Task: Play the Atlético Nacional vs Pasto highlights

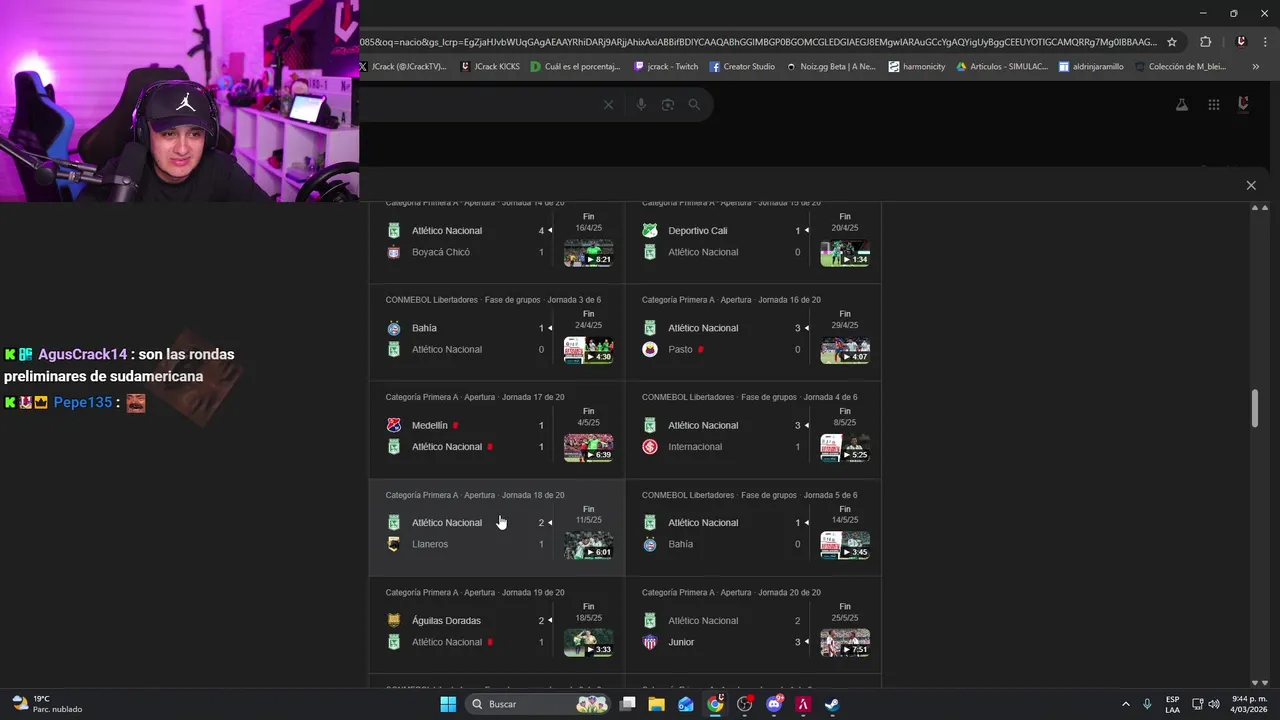Action: click(x=845, y=350)
